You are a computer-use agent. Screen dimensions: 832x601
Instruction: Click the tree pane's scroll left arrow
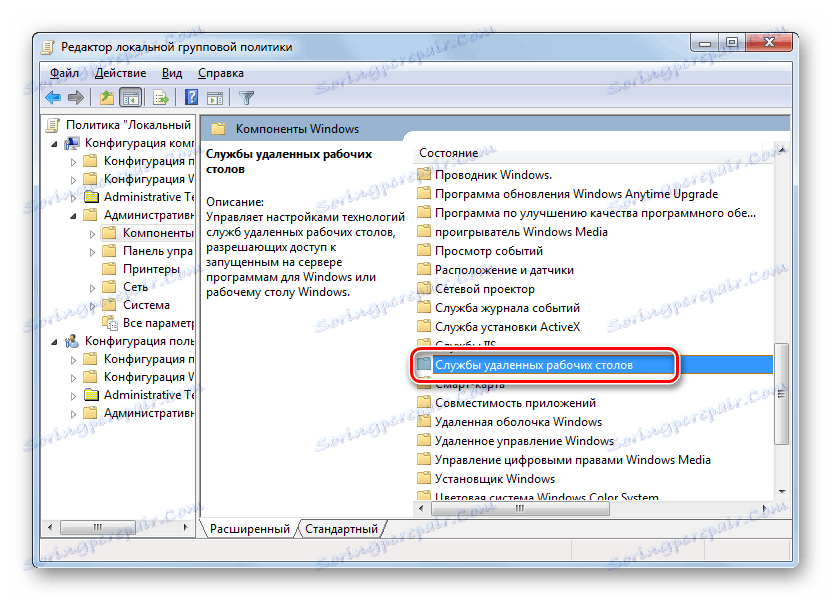point(50,527)
